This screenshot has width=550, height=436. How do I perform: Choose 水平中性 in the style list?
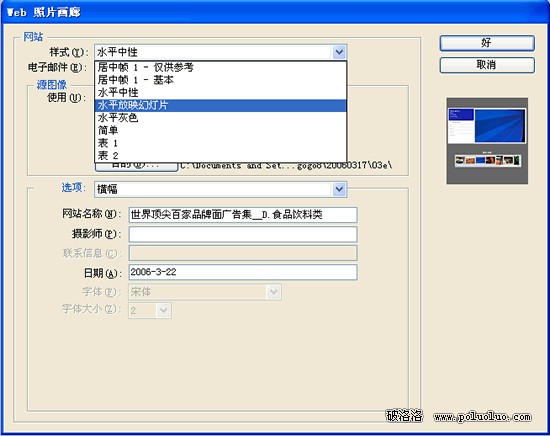point(221,93)
